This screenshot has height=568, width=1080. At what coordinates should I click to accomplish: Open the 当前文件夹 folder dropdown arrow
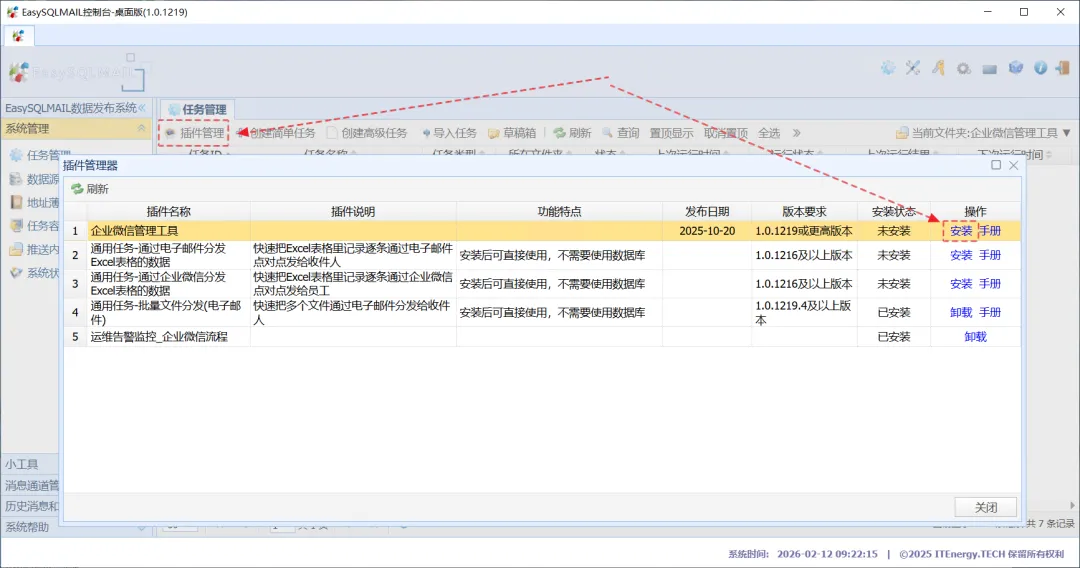click(x=1066, y=133)
